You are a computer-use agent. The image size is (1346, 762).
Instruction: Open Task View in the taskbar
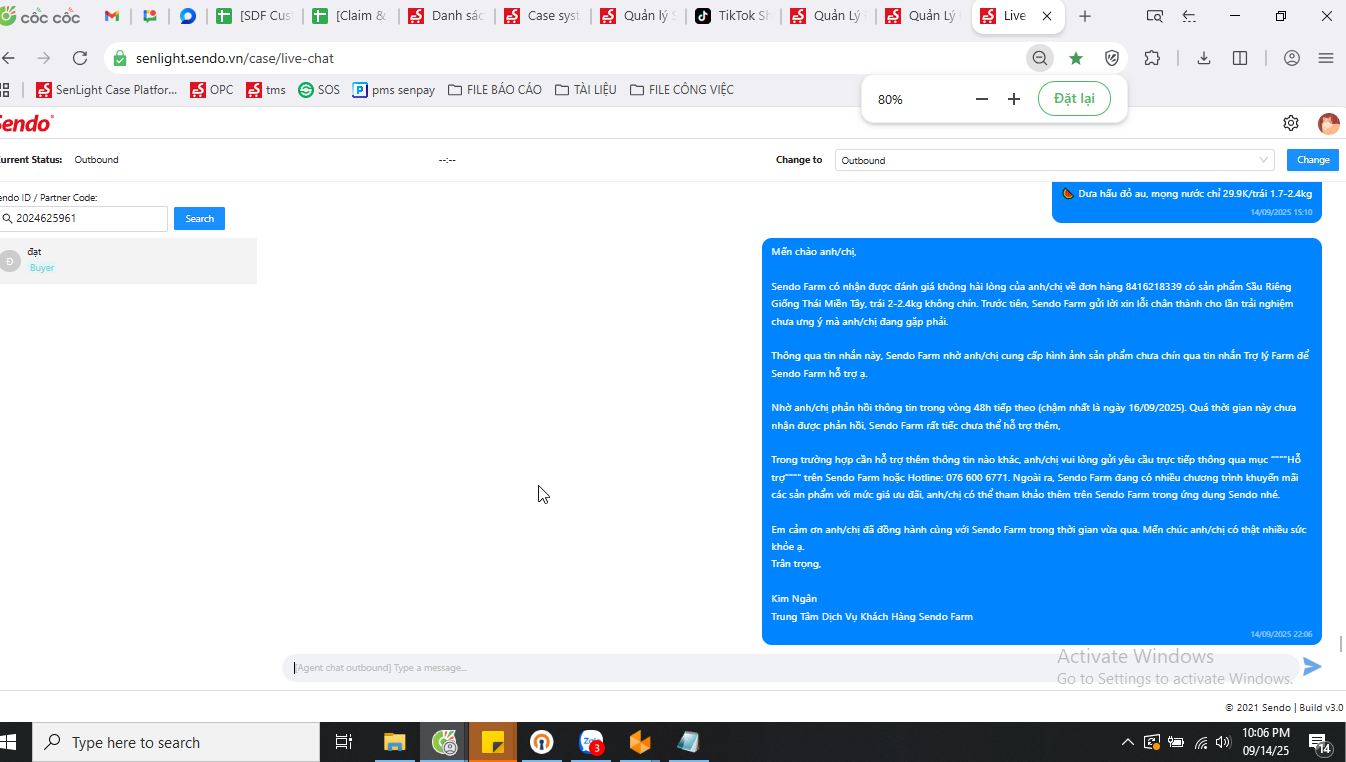point(343,742)
